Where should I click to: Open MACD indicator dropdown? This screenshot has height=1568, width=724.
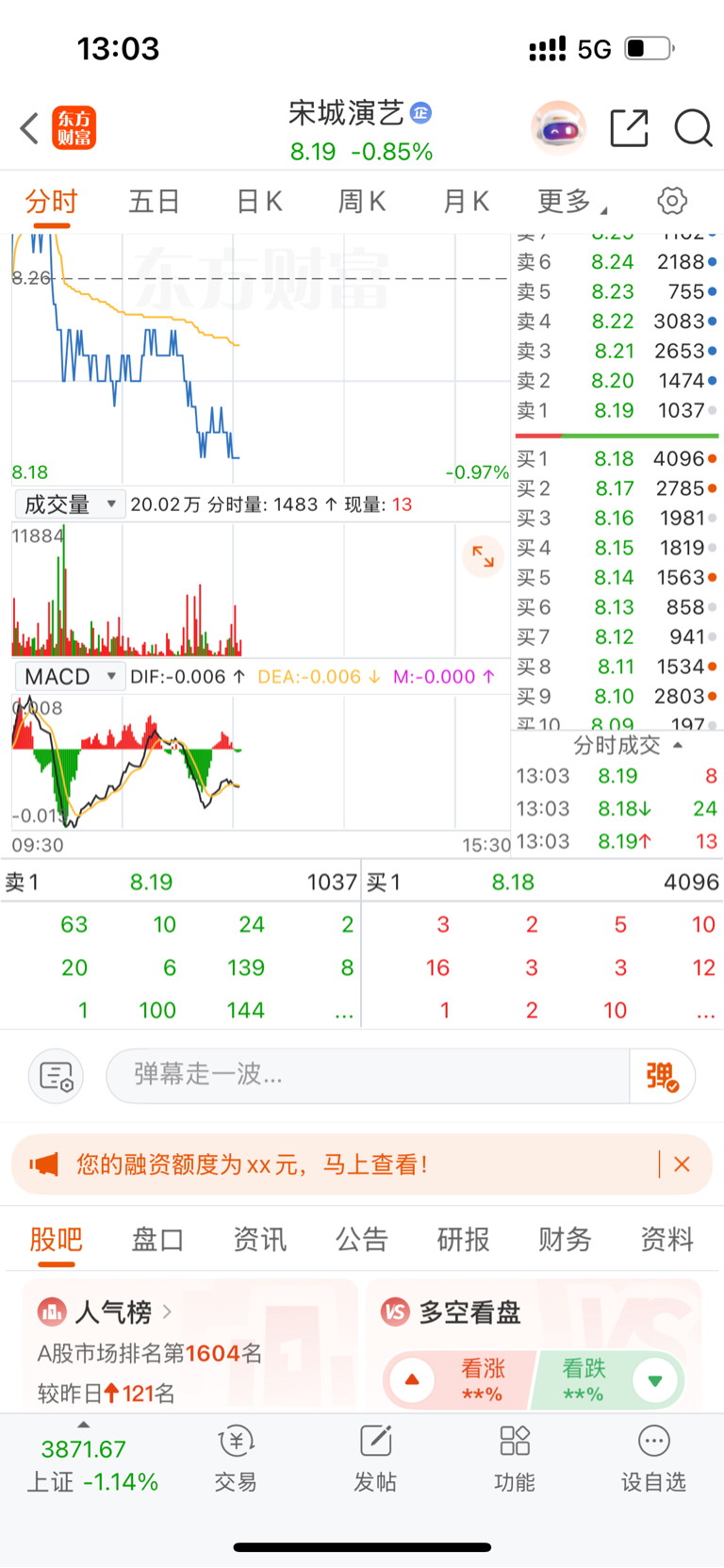[x=71, y=676]
